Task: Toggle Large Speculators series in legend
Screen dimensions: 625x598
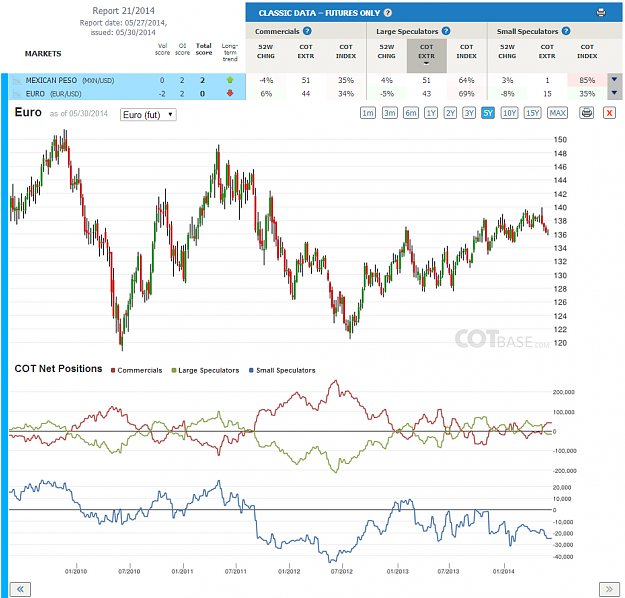Action: [x=205, y=370]
